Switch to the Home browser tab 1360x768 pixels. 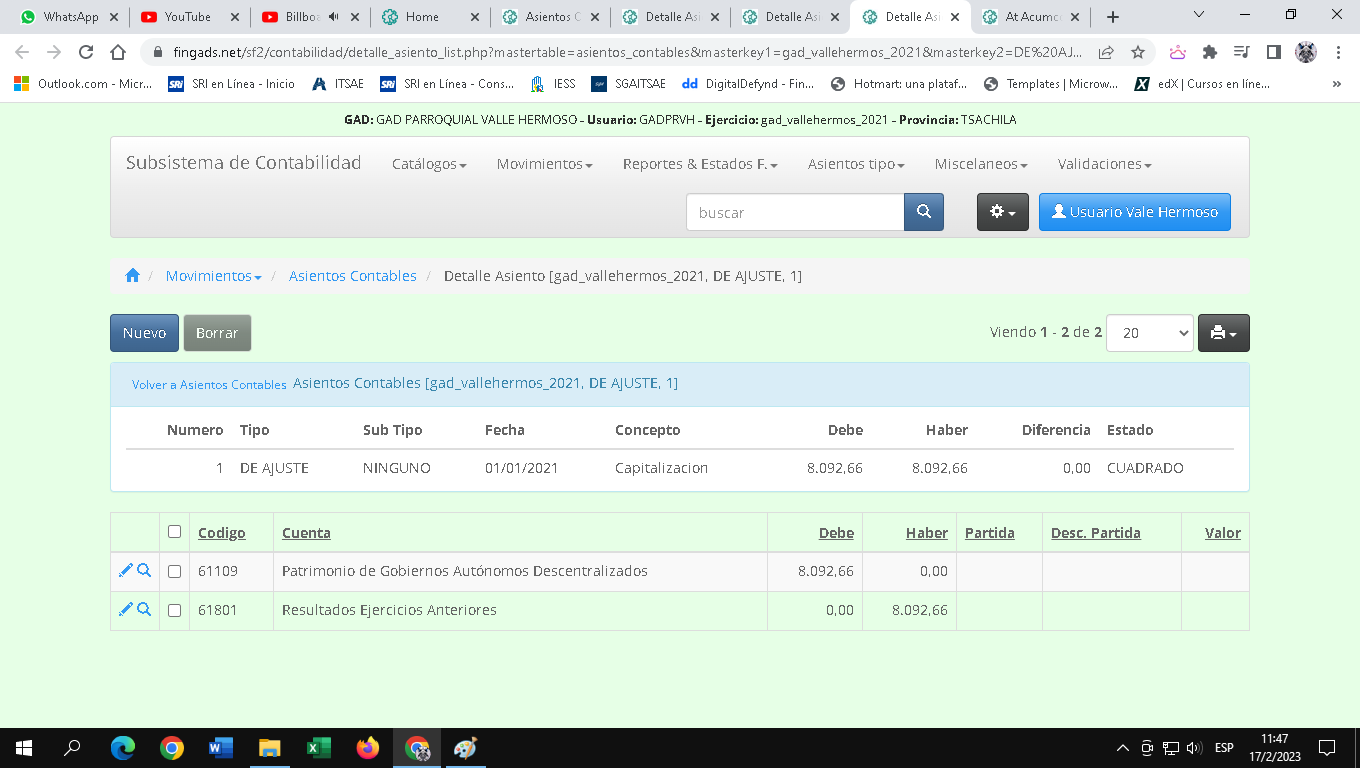click(422, 17)
